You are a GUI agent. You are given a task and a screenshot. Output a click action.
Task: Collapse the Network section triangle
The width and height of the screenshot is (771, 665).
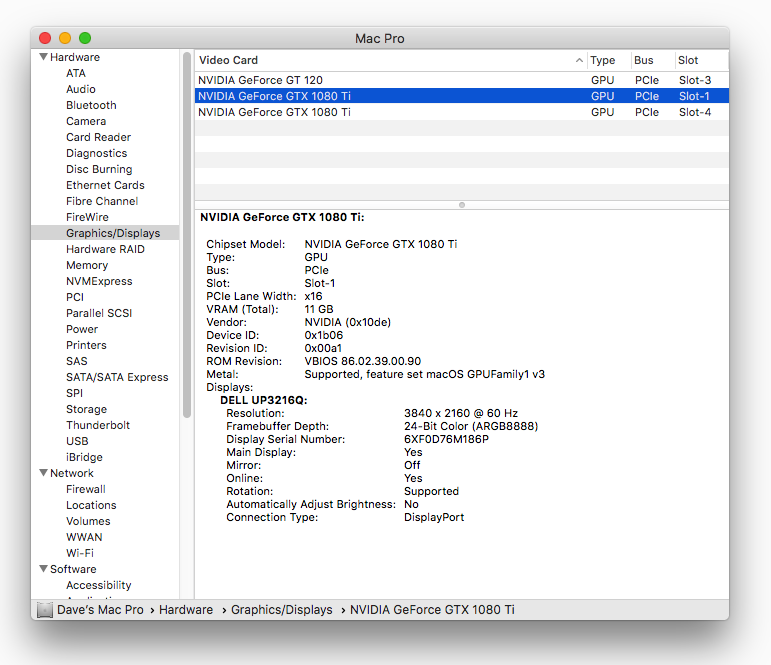coord(44,473)
